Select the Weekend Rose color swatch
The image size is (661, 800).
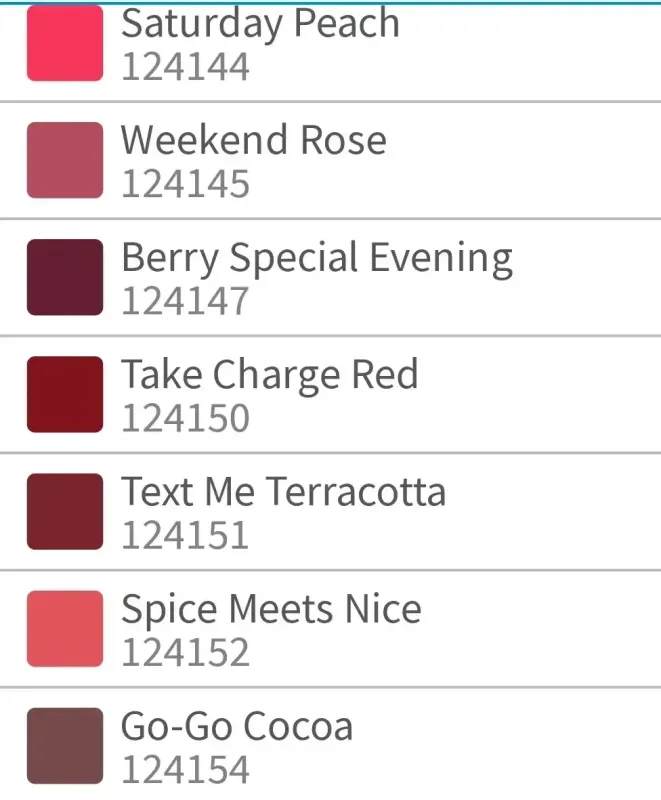pyautogui.click(x=65, y=160)
